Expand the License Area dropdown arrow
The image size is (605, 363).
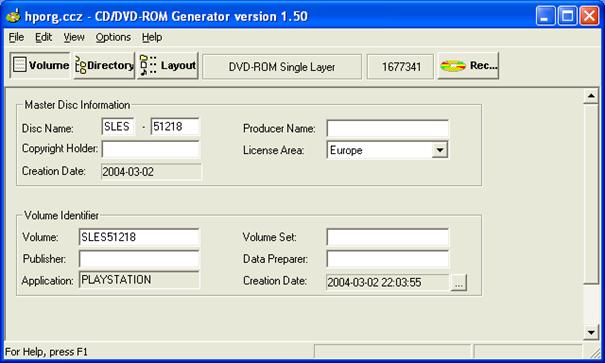pyautogui.click(x=439, y=150)
